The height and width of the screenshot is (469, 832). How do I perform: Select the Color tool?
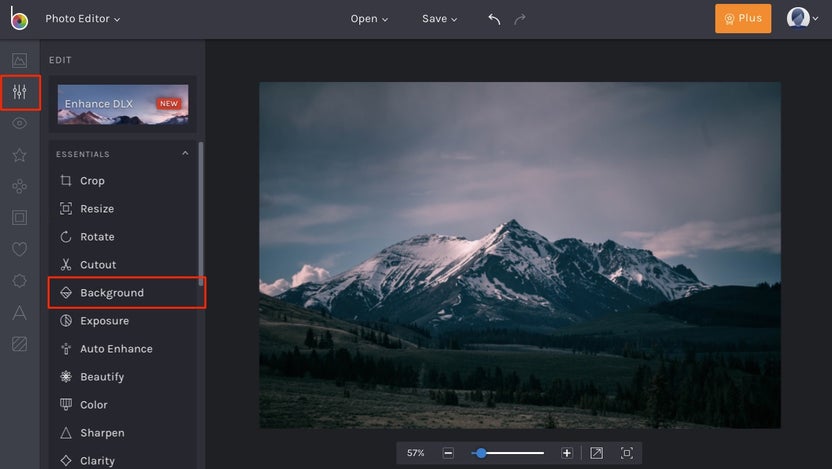click(x=123, y=405)
